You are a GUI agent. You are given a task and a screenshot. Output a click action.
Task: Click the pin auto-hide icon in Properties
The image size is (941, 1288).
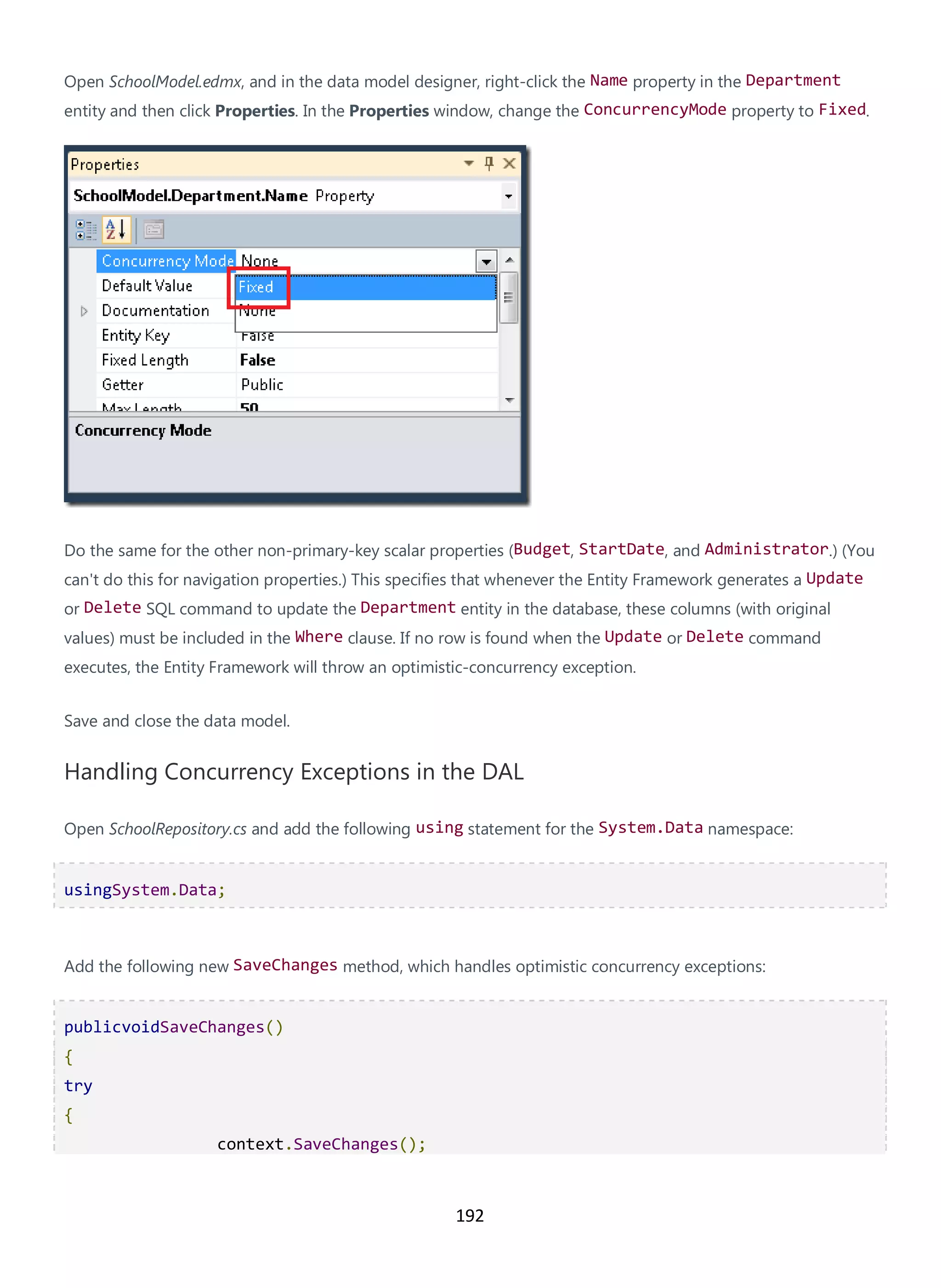pos(489,164)
